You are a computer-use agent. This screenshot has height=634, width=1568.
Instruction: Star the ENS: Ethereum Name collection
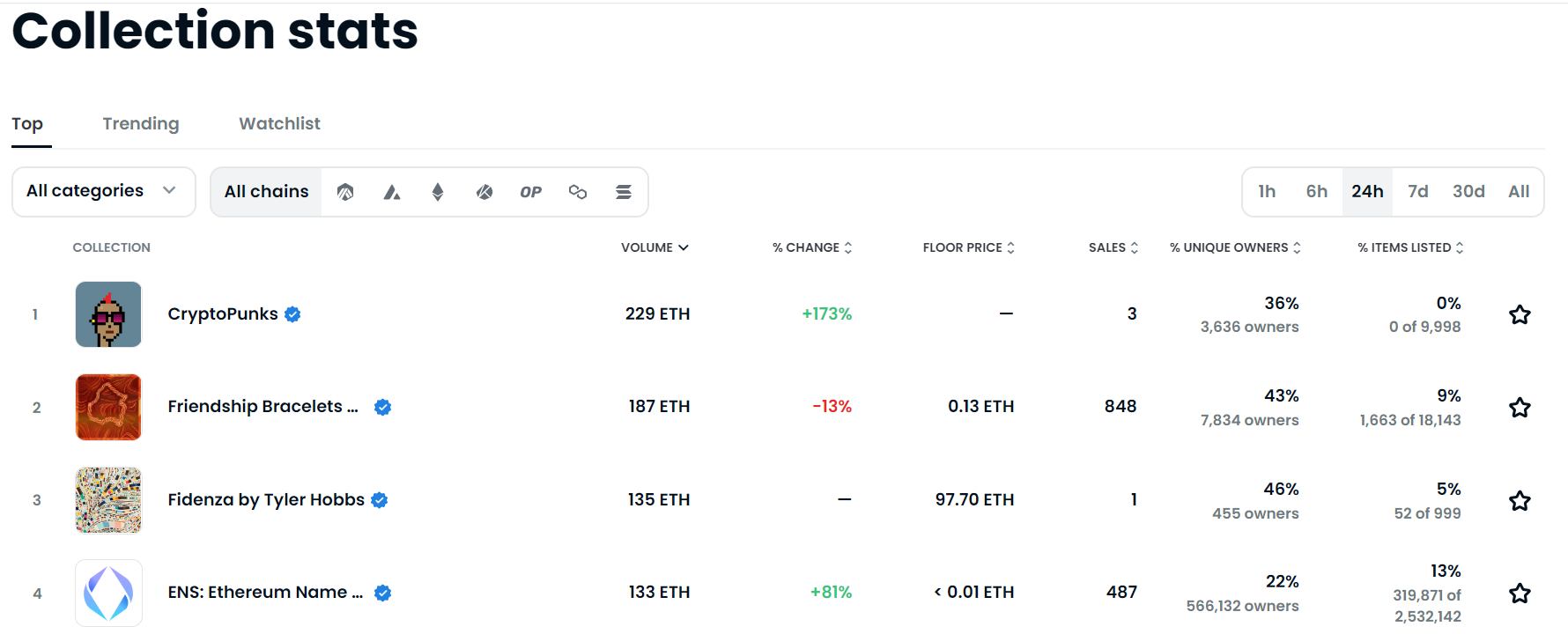pyautogui.click(x=1520, y=593)
